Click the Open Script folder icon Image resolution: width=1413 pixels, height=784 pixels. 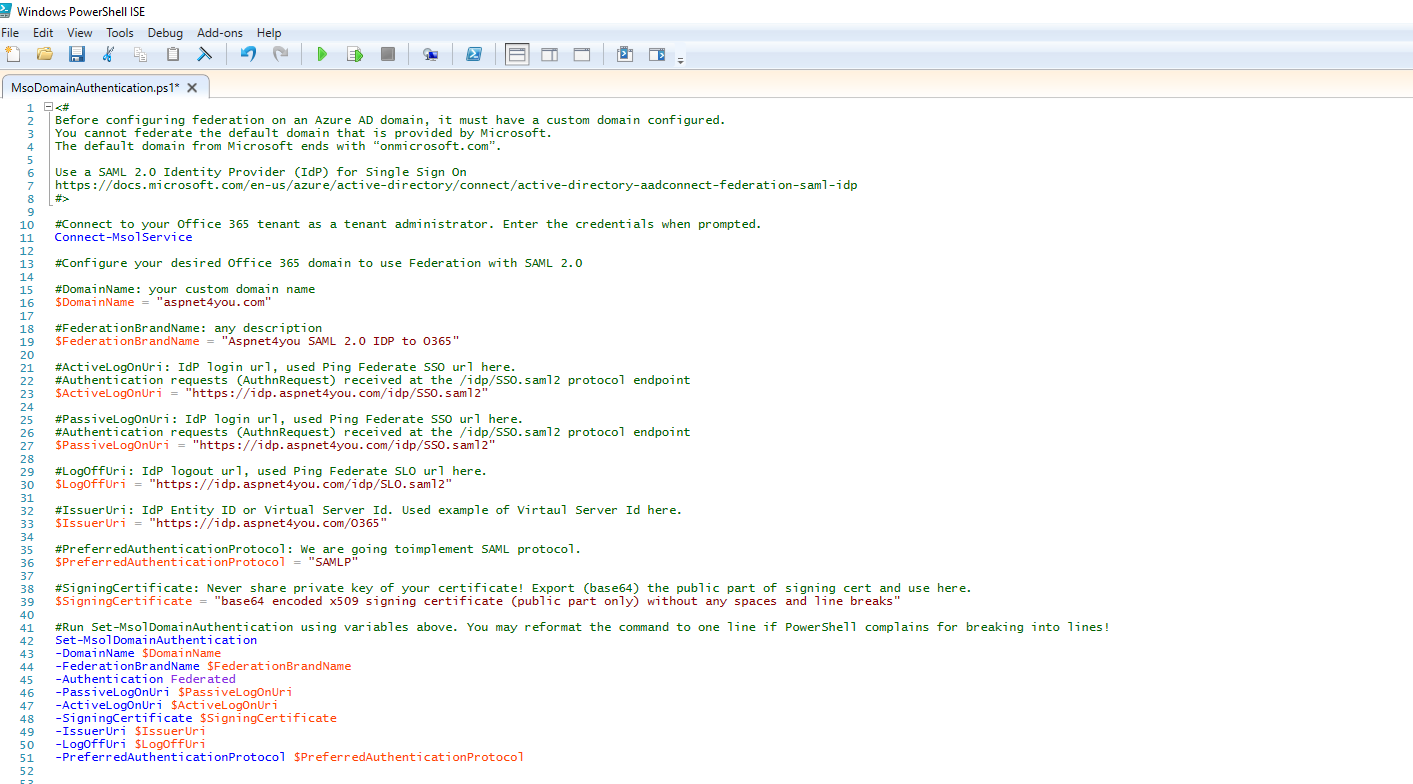[x=44, y=54]
